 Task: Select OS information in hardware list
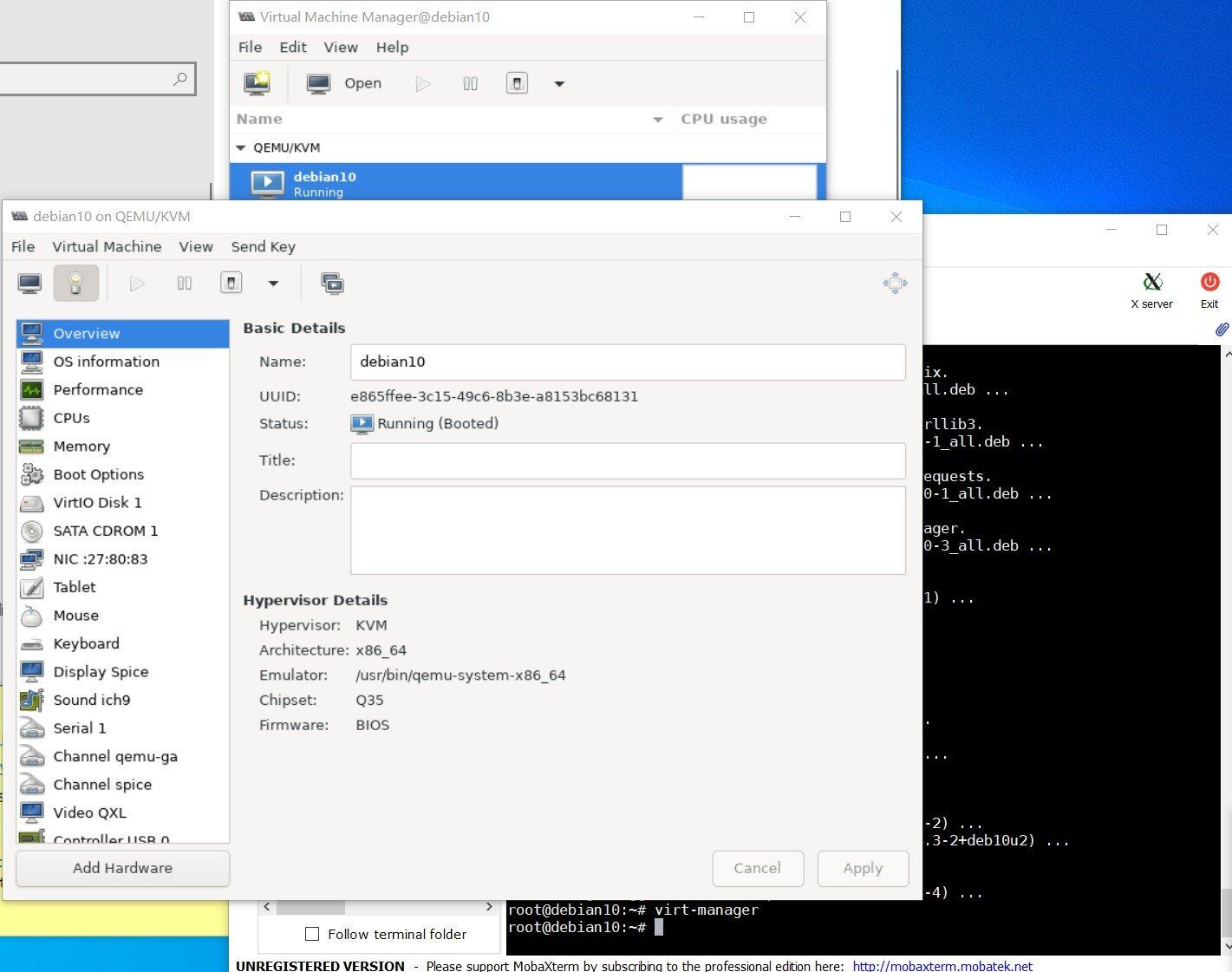pyautogui.click(x=122, y=362)
